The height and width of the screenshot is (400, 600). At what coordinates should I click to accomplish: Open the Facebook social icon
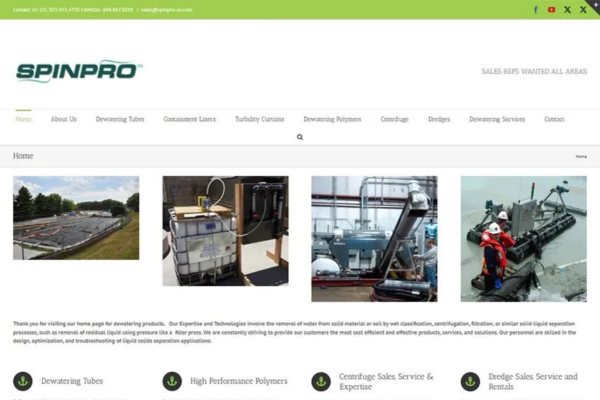pos(536,9)
